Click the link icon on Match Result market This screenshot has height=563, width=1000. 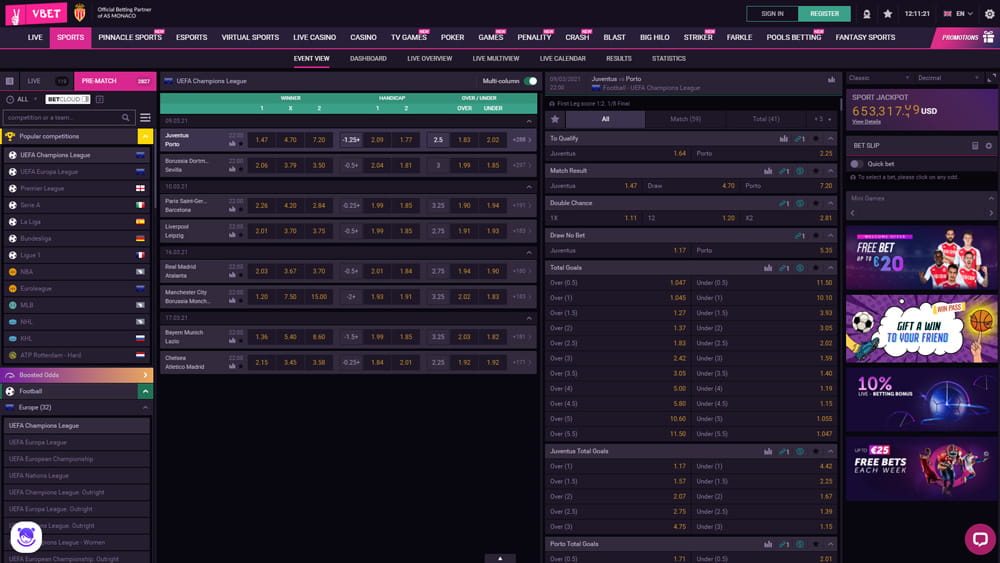click(x=784, y=171)
